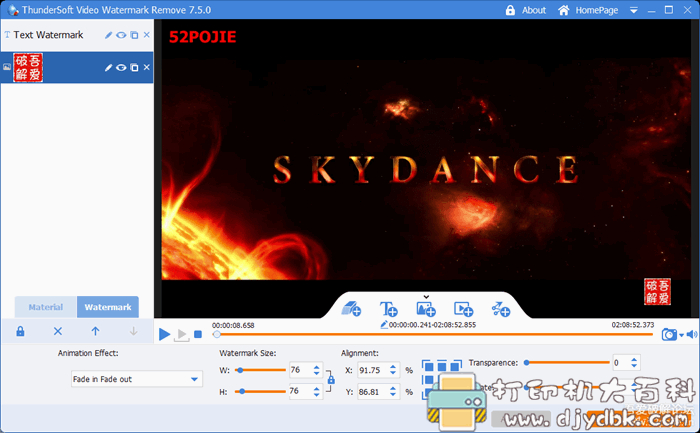Add an image watermark
Image resolution: width=700 pixels, height=433 pixels.
click(426, 309)
